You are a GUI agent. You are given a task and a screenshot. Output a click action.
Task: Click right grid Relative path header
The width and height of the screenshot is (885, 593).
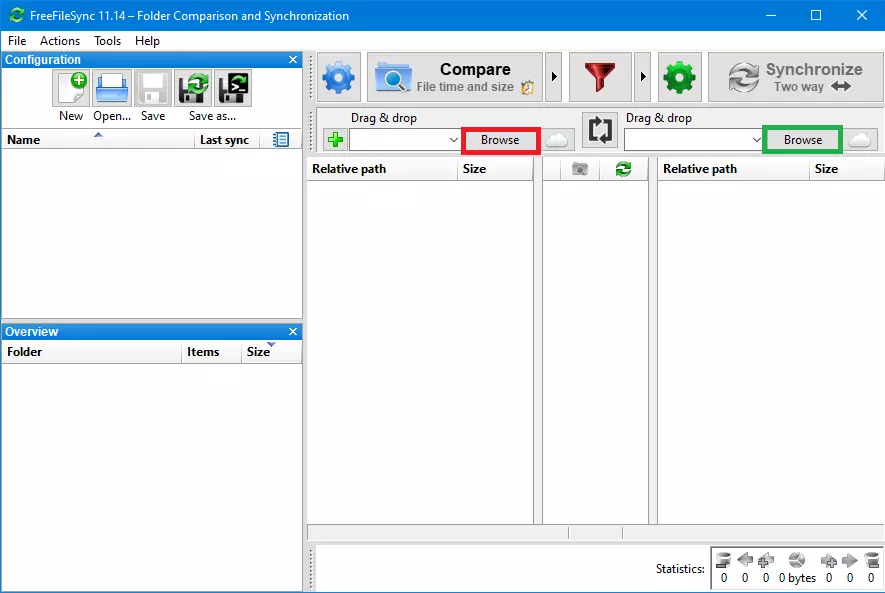click(733, 169)
